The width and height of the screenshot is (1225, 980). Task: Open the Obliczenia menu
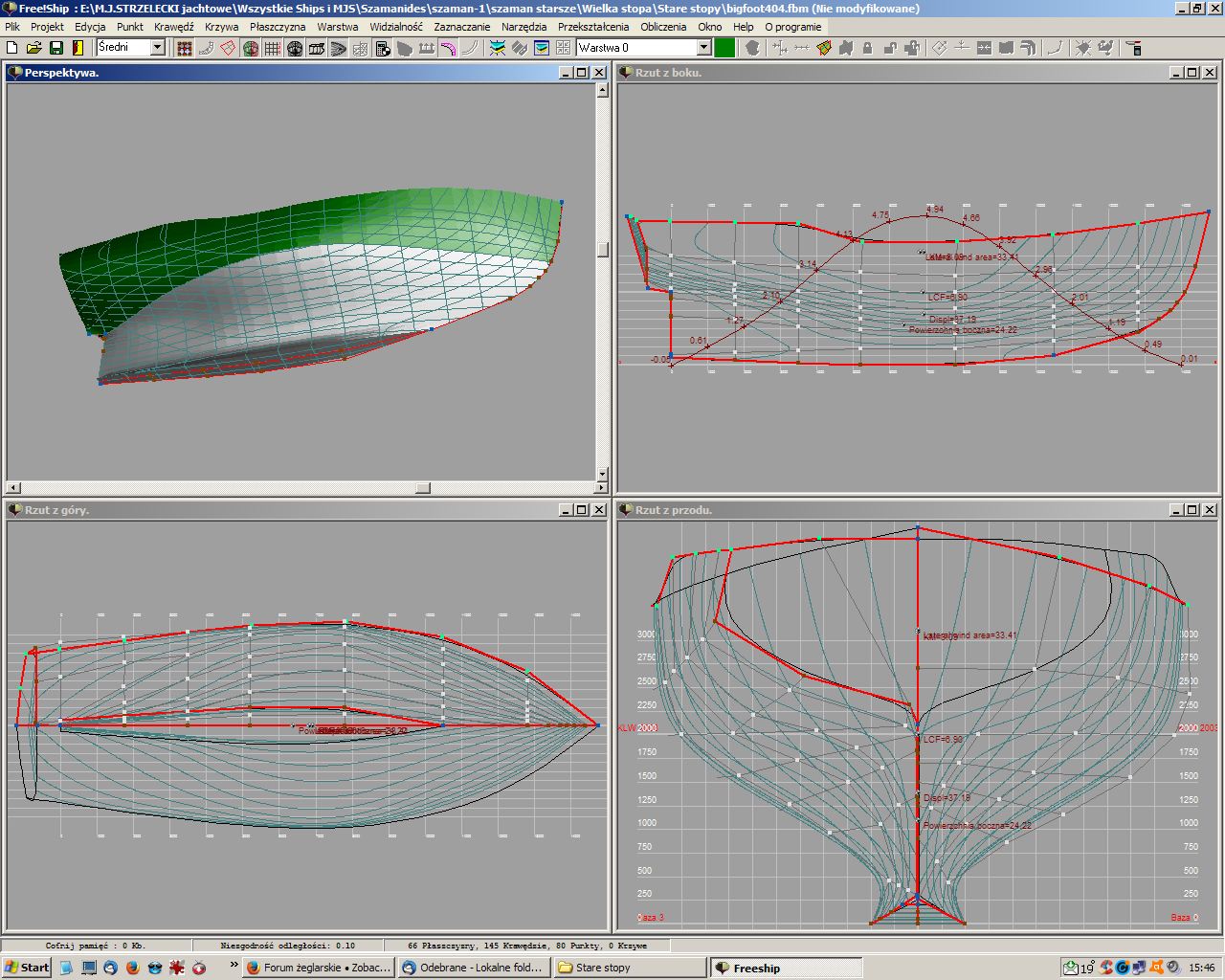(x=663, y=27)
